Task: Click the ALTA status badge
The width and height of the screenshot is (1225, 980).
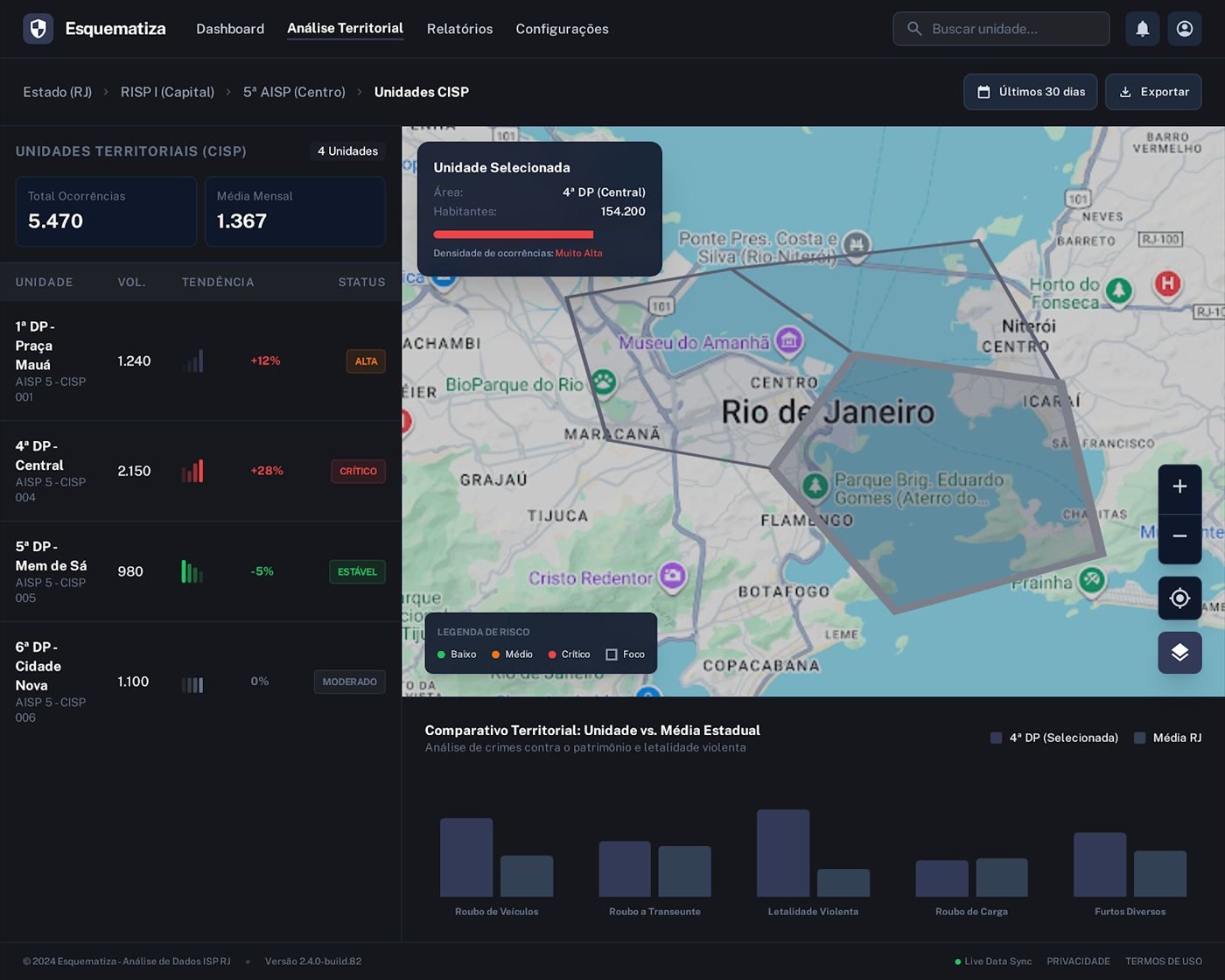Action: coord(366,361)
